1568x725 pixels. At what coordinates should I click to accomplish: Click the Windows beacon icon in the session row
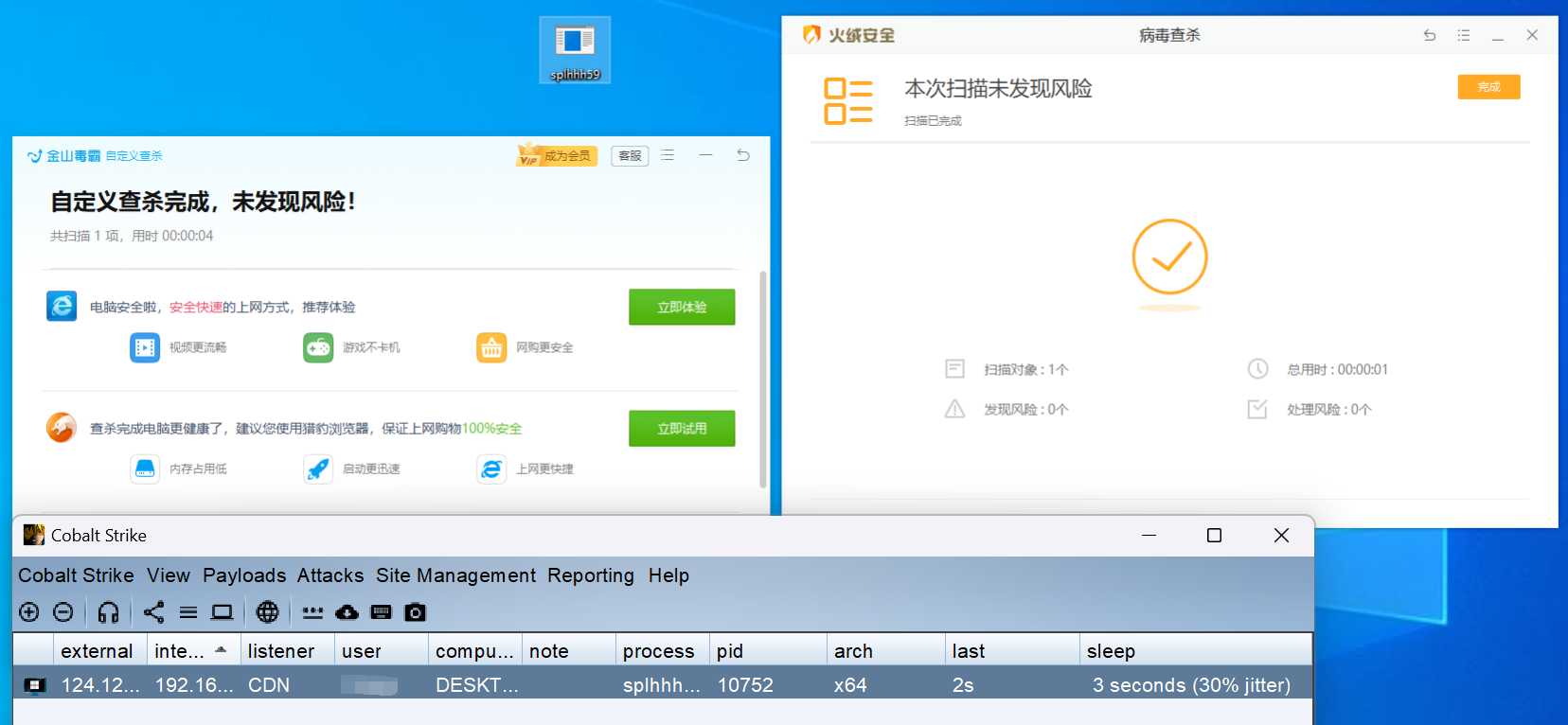coord(35,685)
